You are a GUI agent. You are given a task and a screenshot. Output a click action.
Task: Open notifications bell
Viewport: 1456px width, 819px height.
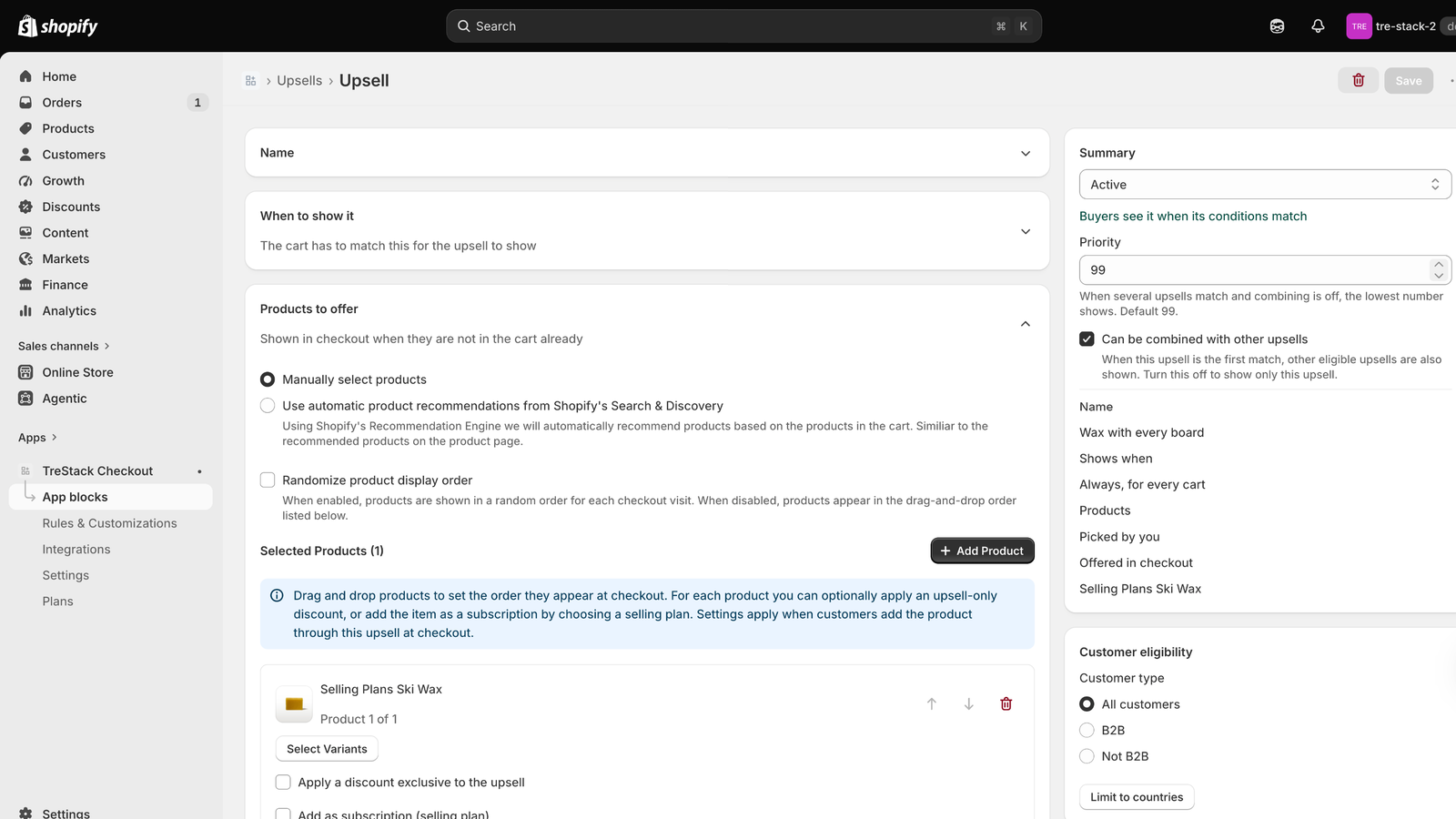point(1318,26)
